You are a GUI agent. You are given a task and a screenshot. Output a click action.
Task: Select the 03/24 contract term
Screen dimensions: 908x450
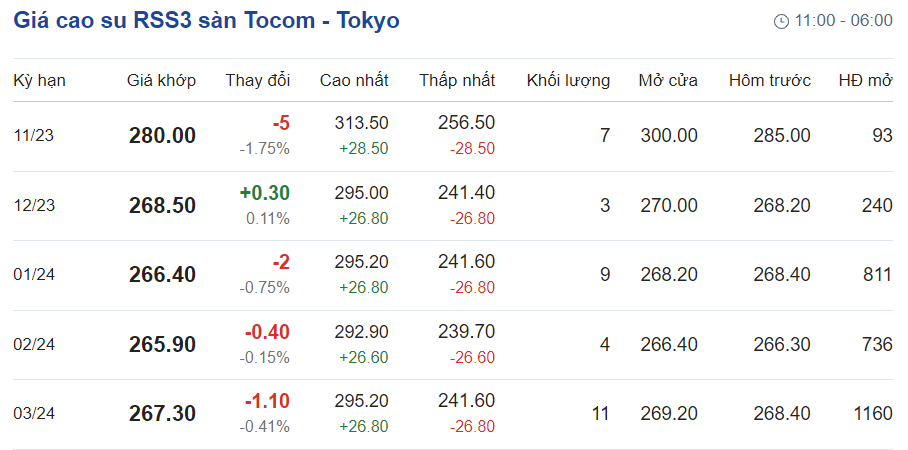34,413
